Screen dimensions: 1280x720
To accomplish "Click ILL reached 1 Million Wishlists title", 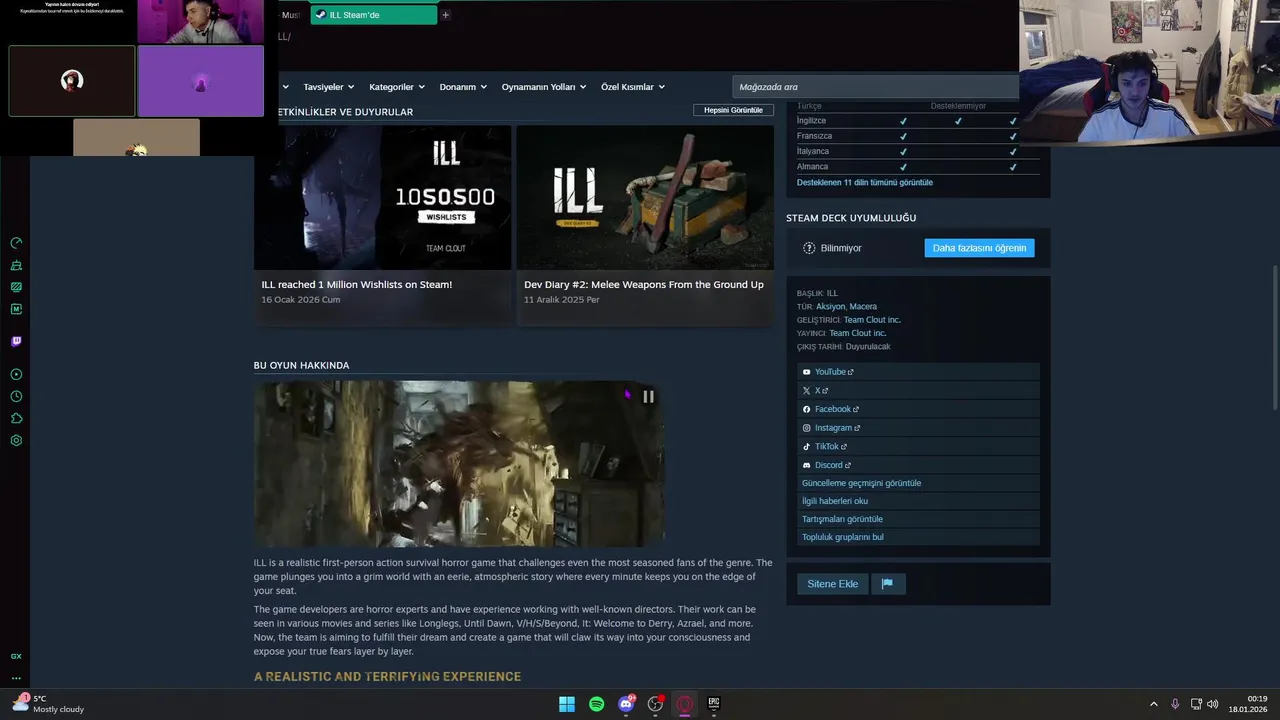I will [x=357, y=285].
